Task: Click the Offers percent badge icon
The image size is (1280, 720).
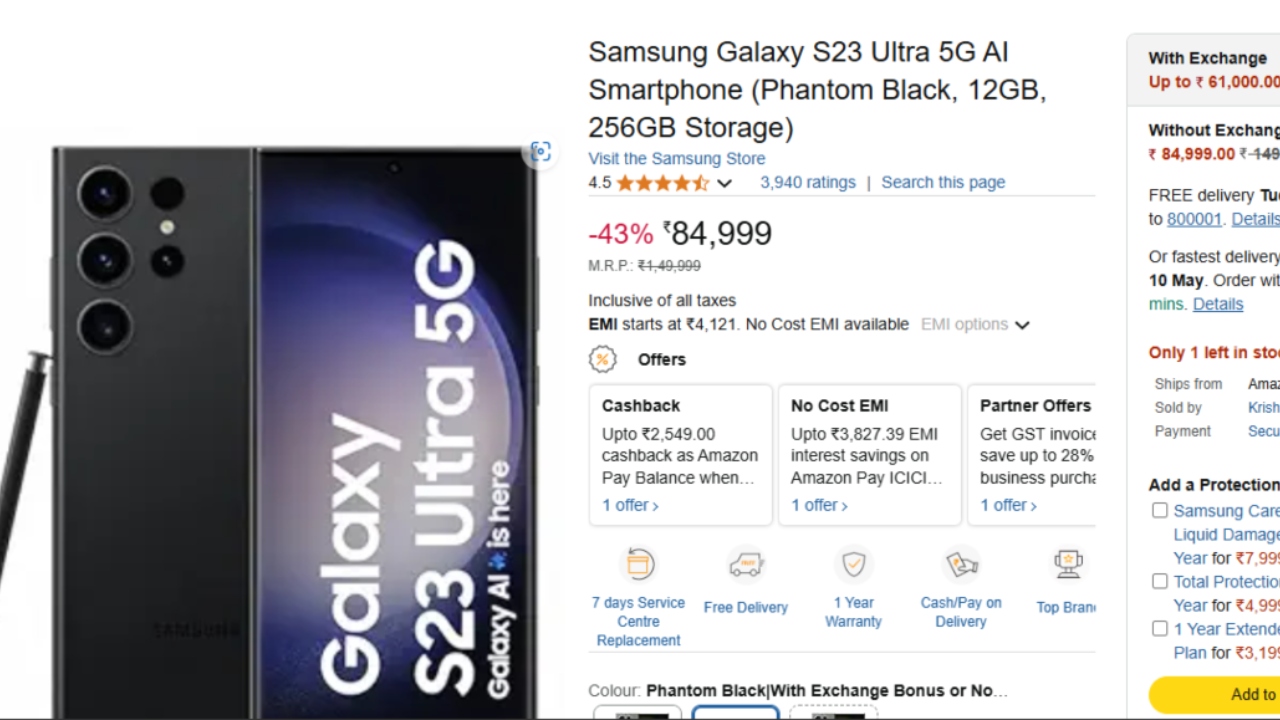Action: point(602,359)
